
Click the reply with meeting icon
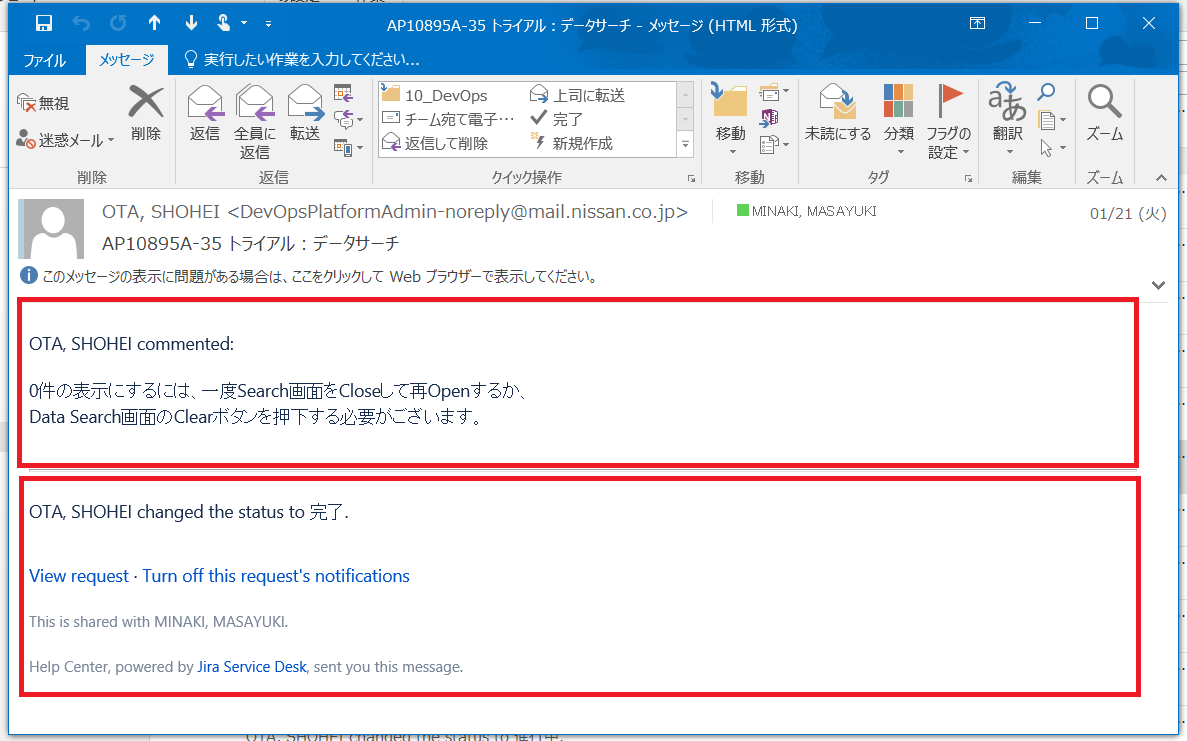coord(343,93)
